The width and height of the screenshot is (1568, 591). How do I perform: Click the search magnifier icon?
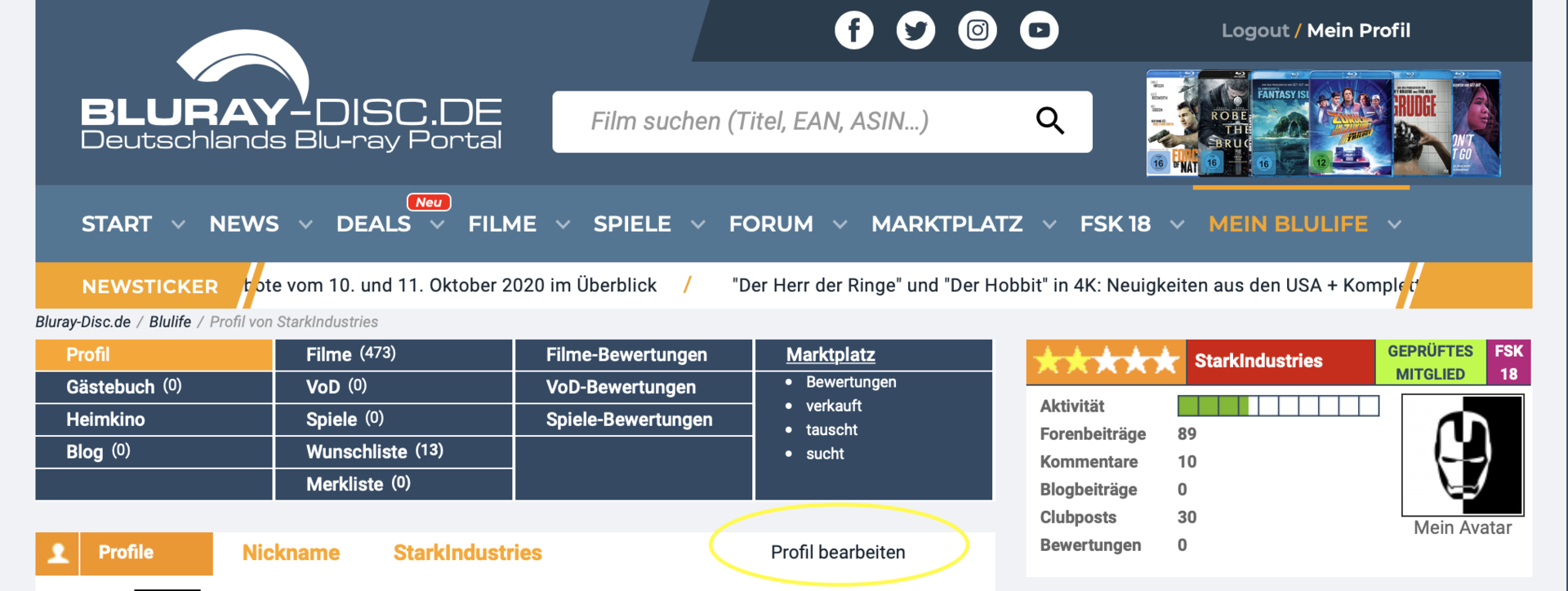1050,121
